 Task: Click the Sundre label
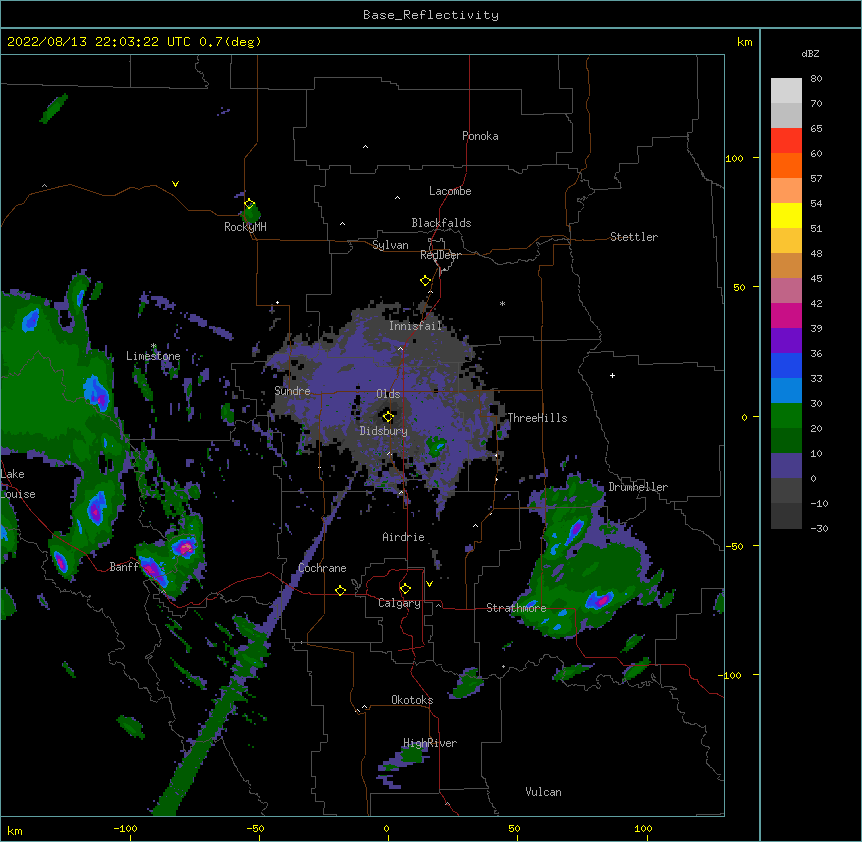[x=292, y=391]
